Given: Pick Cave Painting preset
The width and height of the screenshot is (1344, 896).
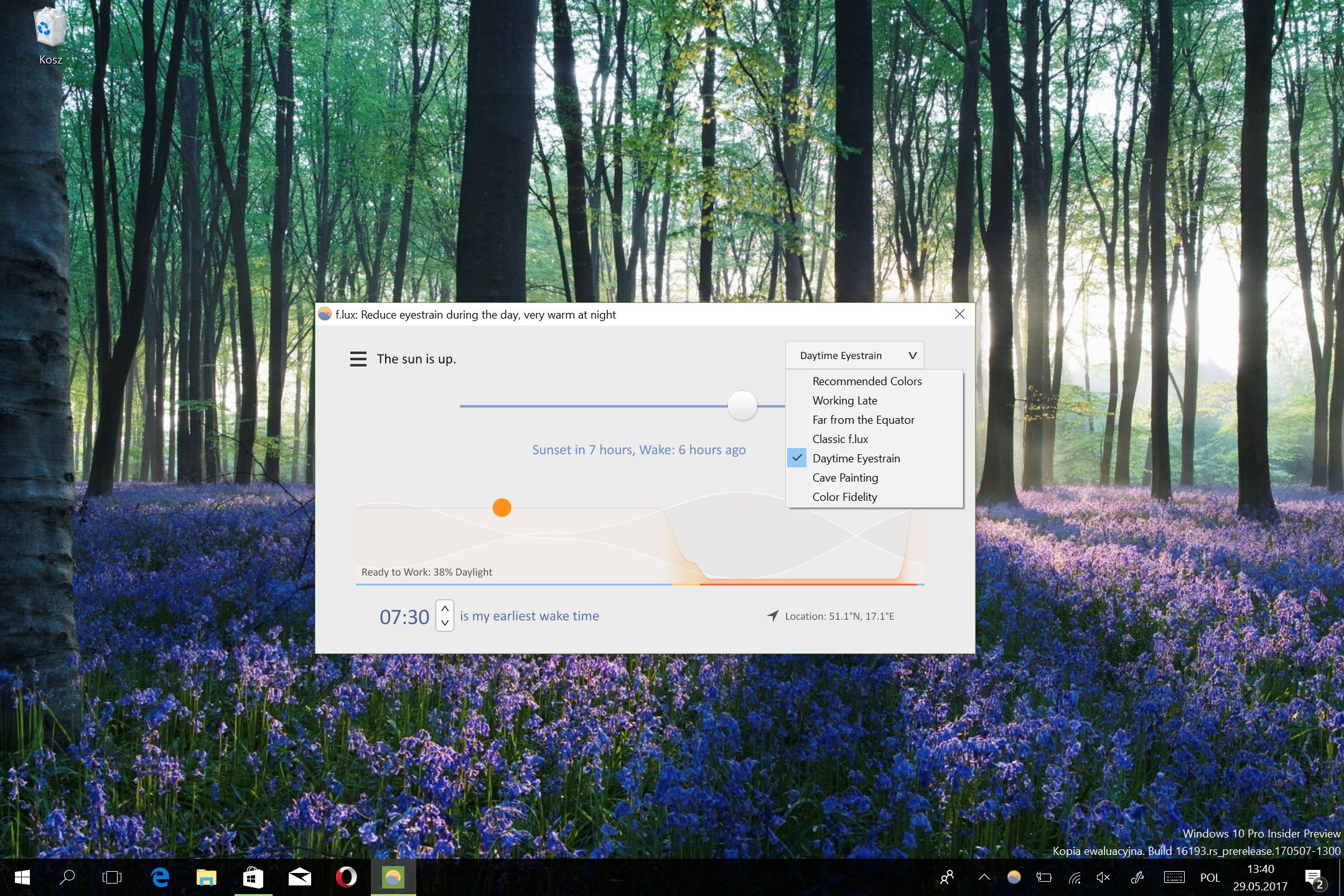Looking at the screenshot, I should point(845,478).
